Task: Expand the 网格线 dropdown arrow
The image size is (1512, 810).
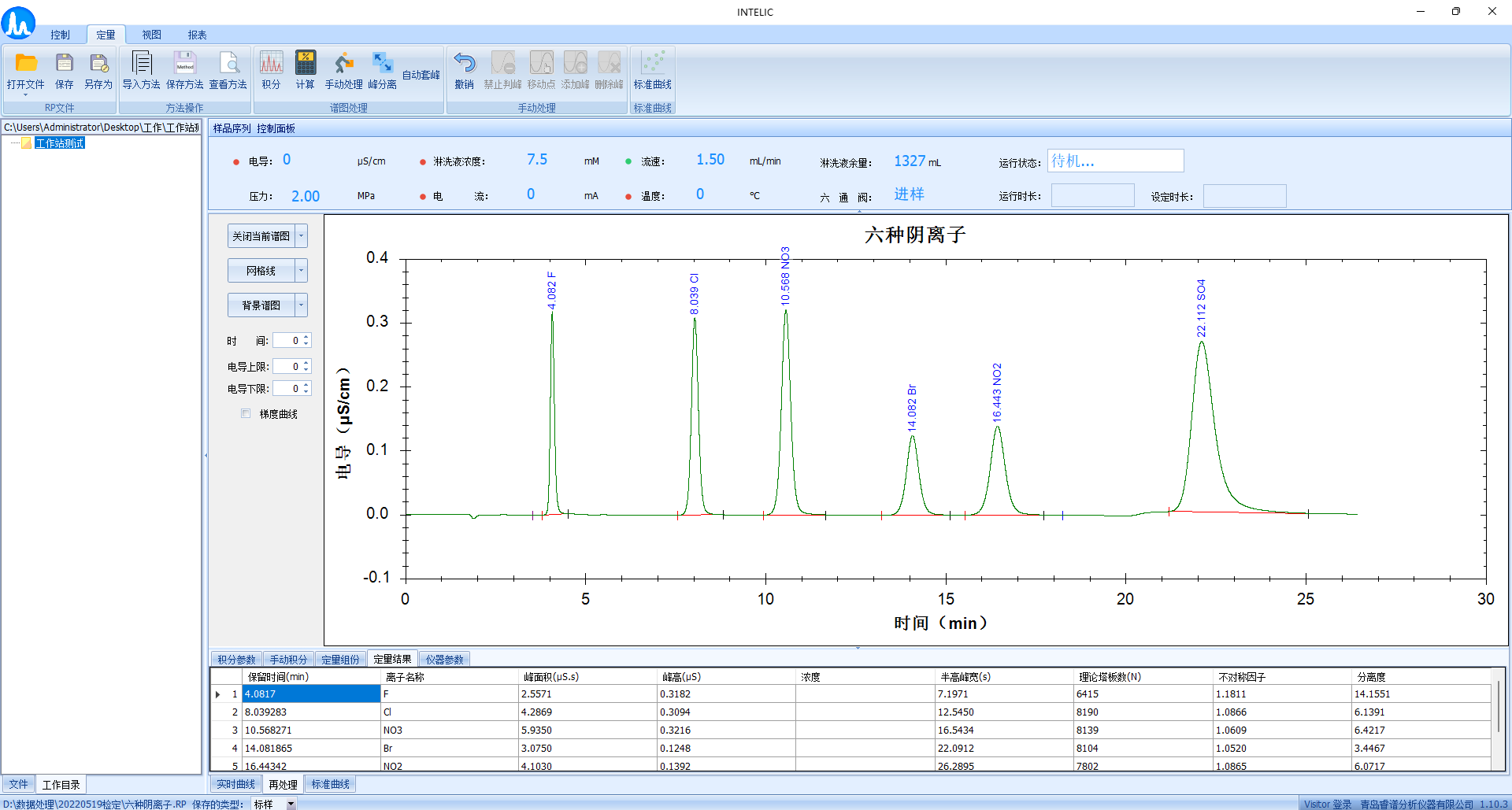Action: pyautogui.click(x=301, y=271)
